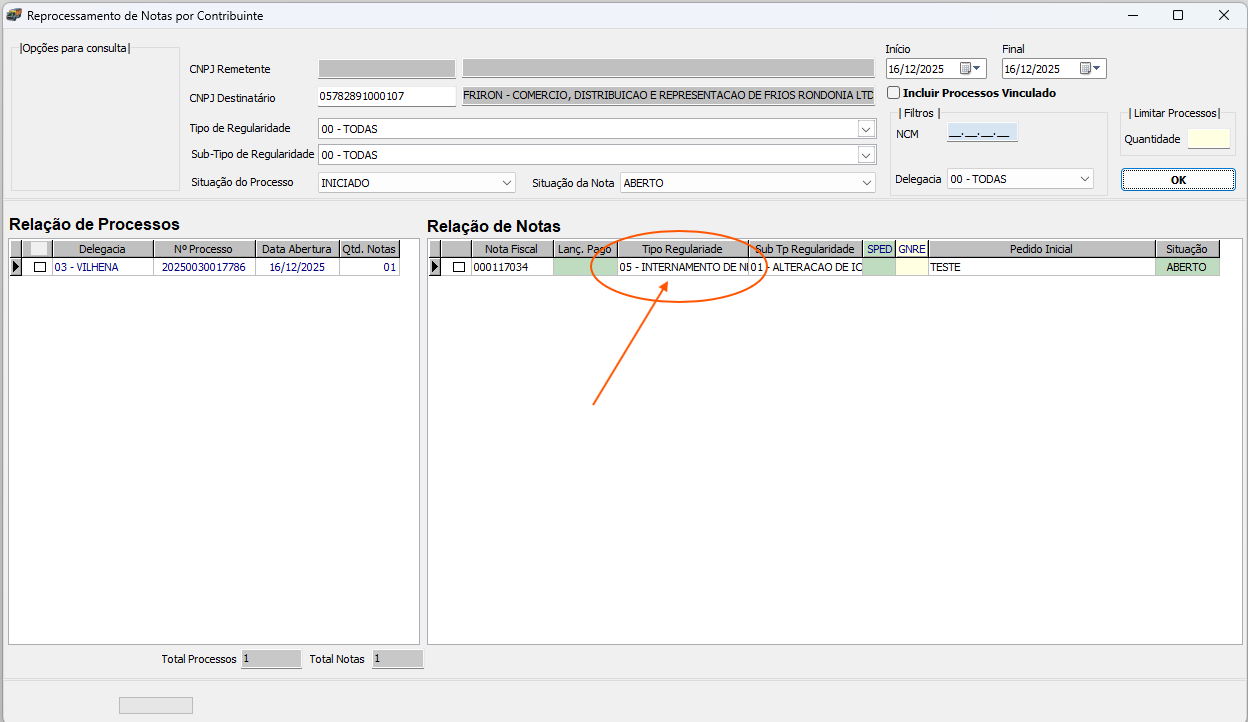Click the yellow GNRE cell in notes row
Image resolution: width=1248 pixels, height=722 pixels.
(x=911, y=267)
